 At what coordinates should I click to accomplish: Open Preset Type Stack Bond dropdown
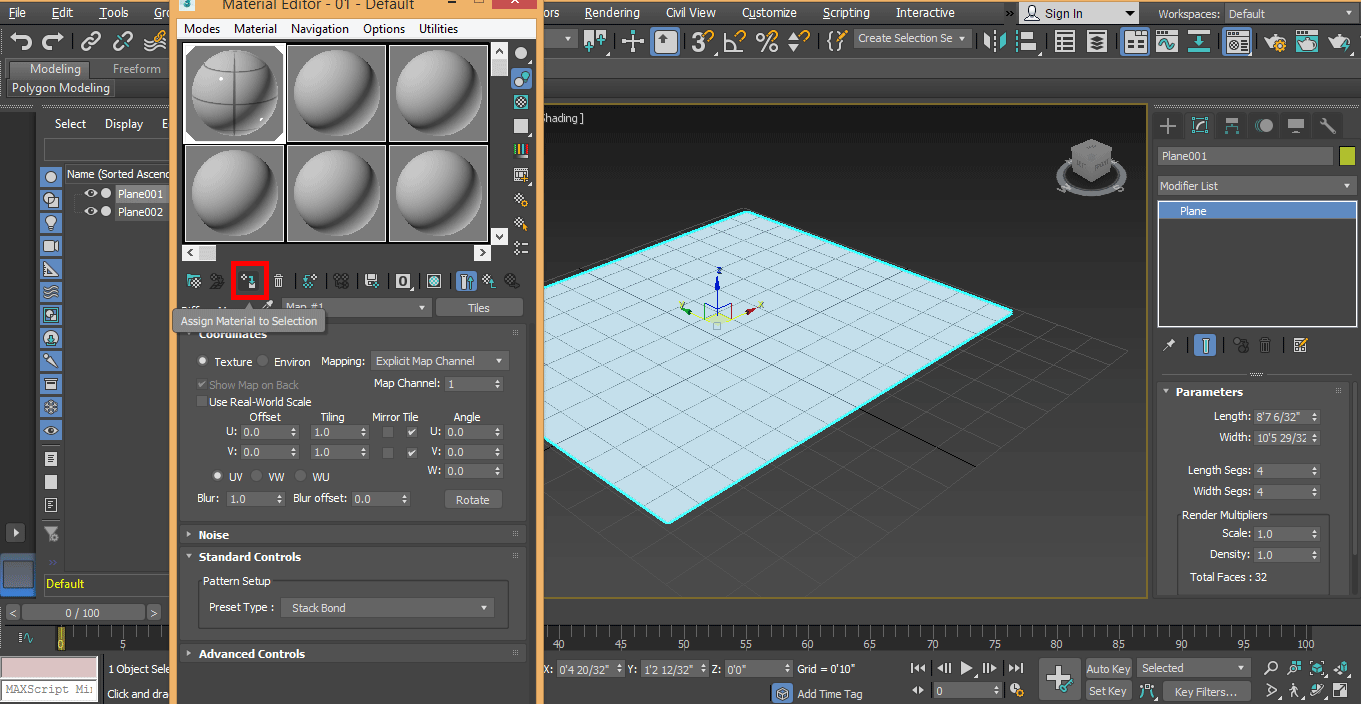(x=387, y=607)
